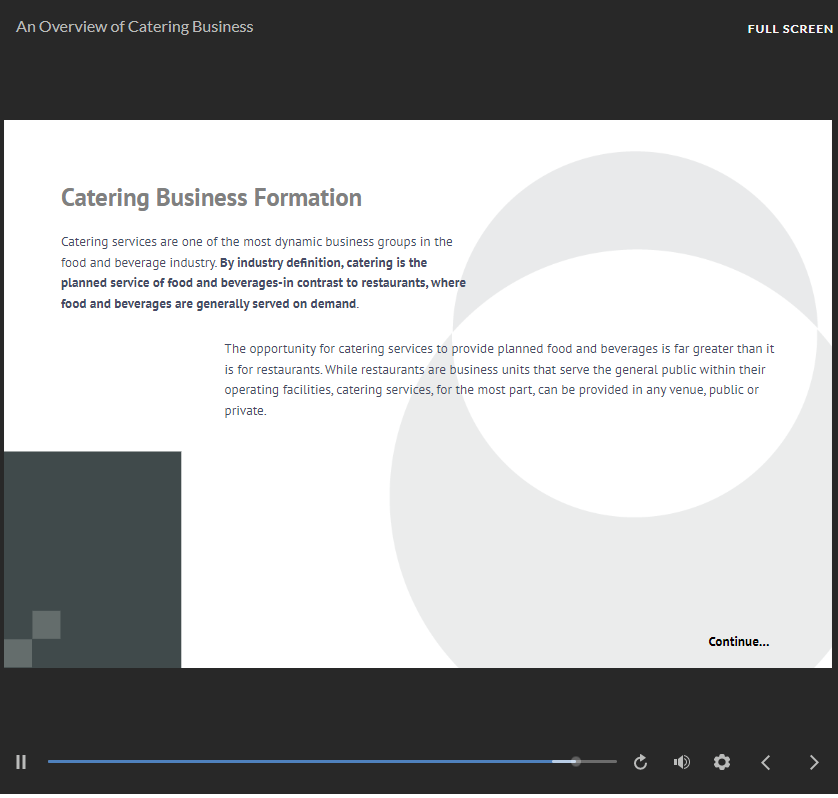Click the lower-left small light square
The image size is (838, 798).
point(18,653)
